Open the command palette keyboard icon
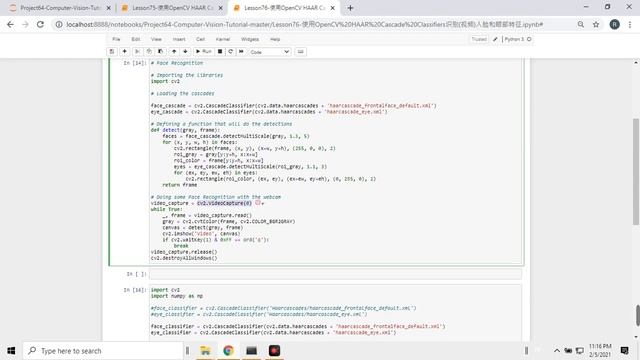Image resolution: width=640 pixels, height=360 pixels. (x=301, y=51)
